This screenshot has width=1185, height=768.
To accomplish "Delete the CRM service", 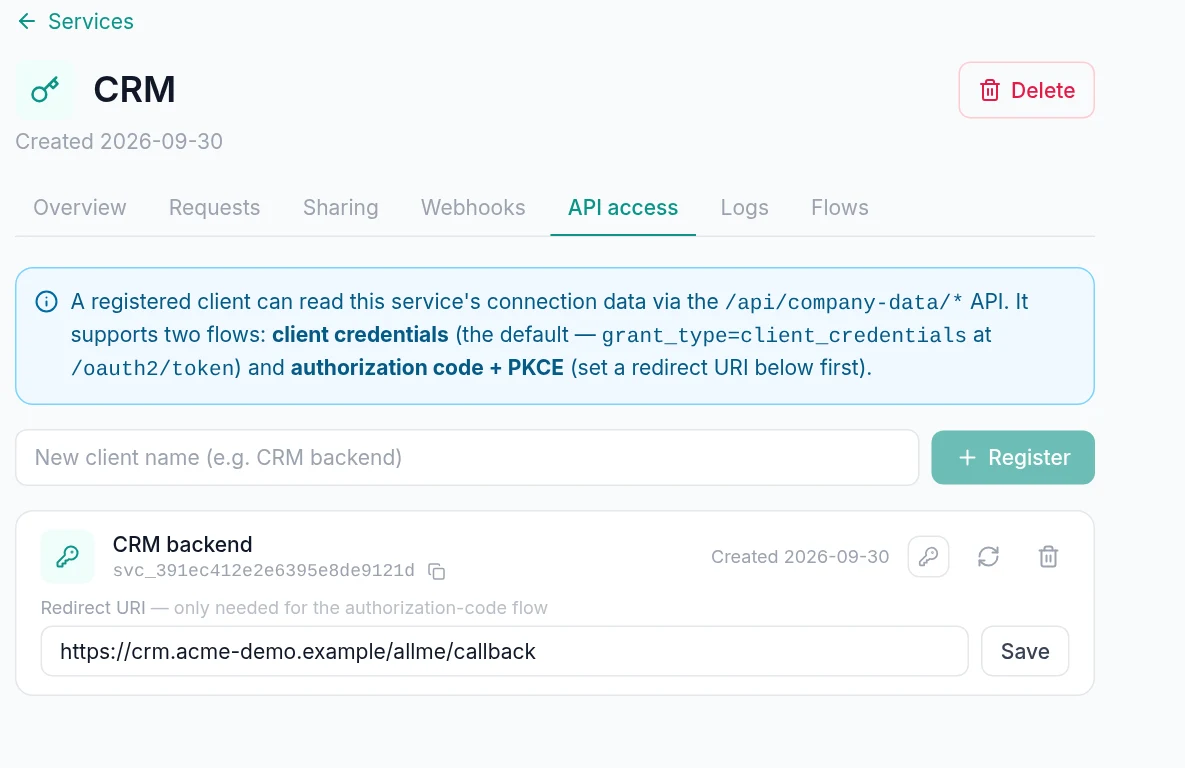I will [1026, 90].
